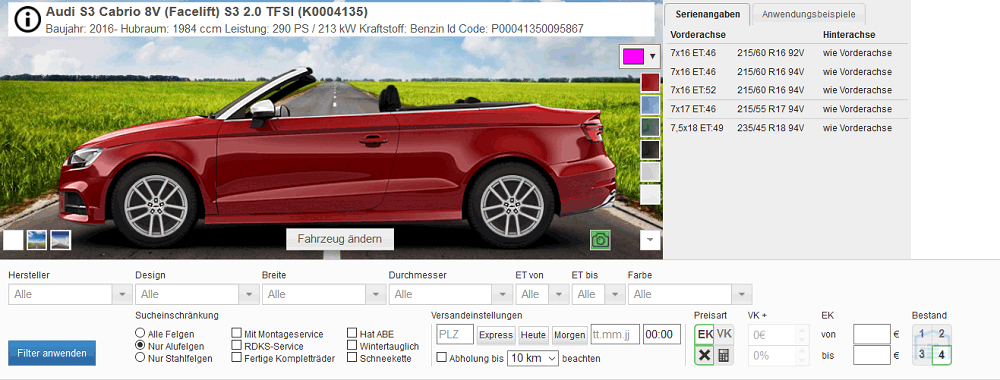
Task: Enable Abholung bis checkbox
Action: pyautogui.click(x=441, y=358)
